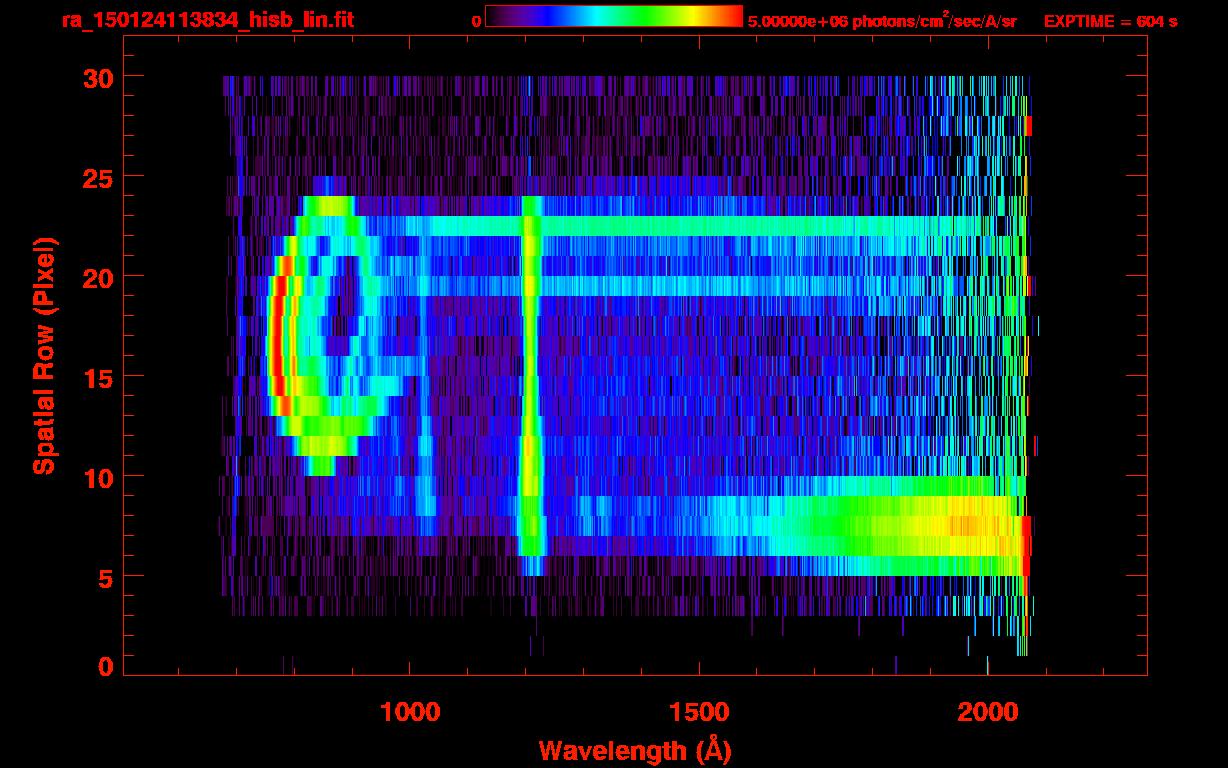Click the y-axis tick label 15
This screenshot has height=768, width=1228.
(96, 377)
